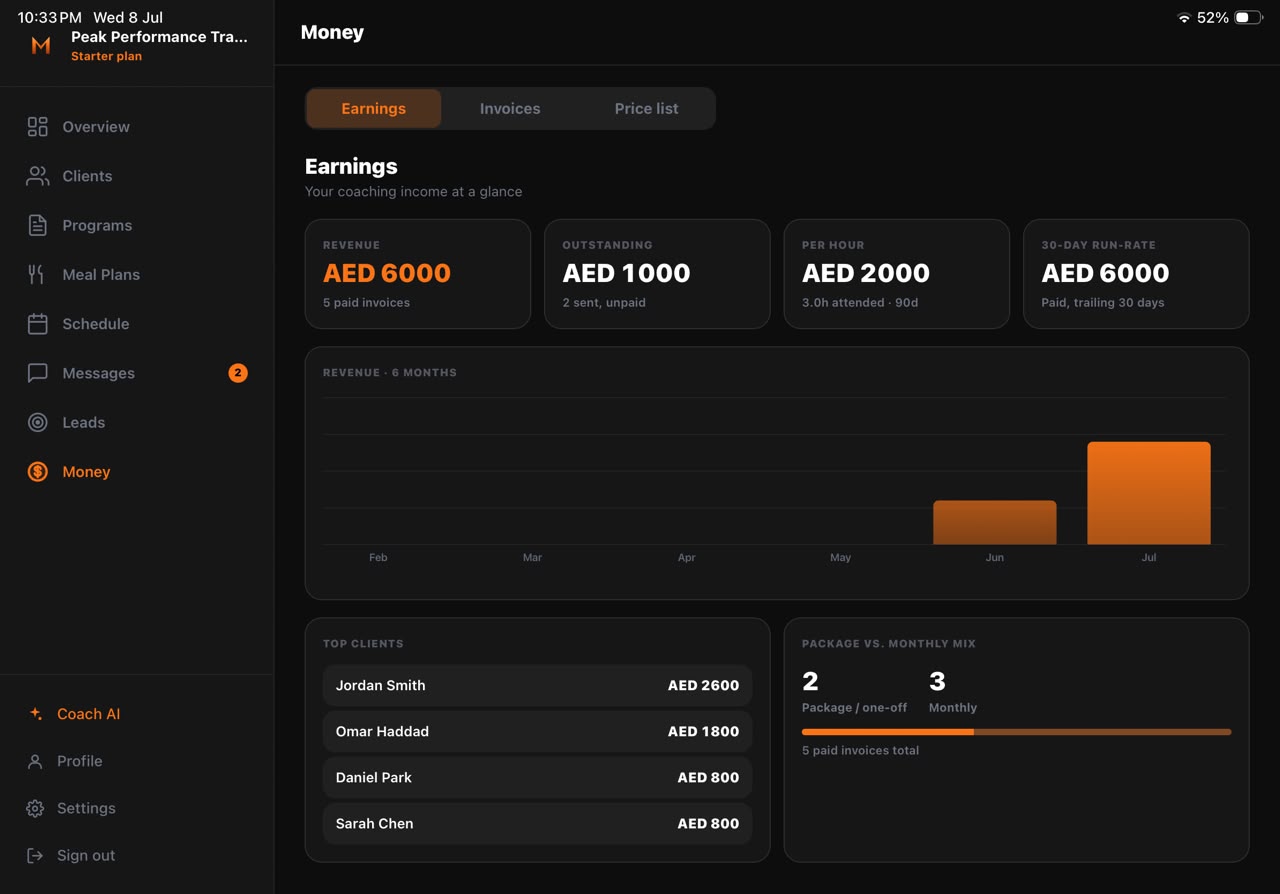Open Coach AI assistant

[137, 714]
